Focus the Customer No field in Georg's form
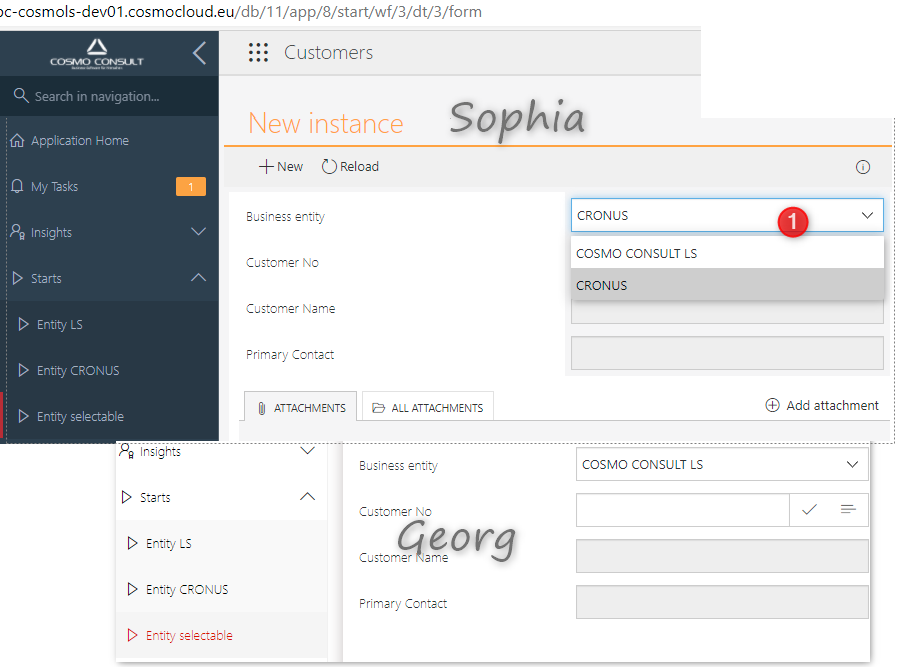 (x=682, y=510)
